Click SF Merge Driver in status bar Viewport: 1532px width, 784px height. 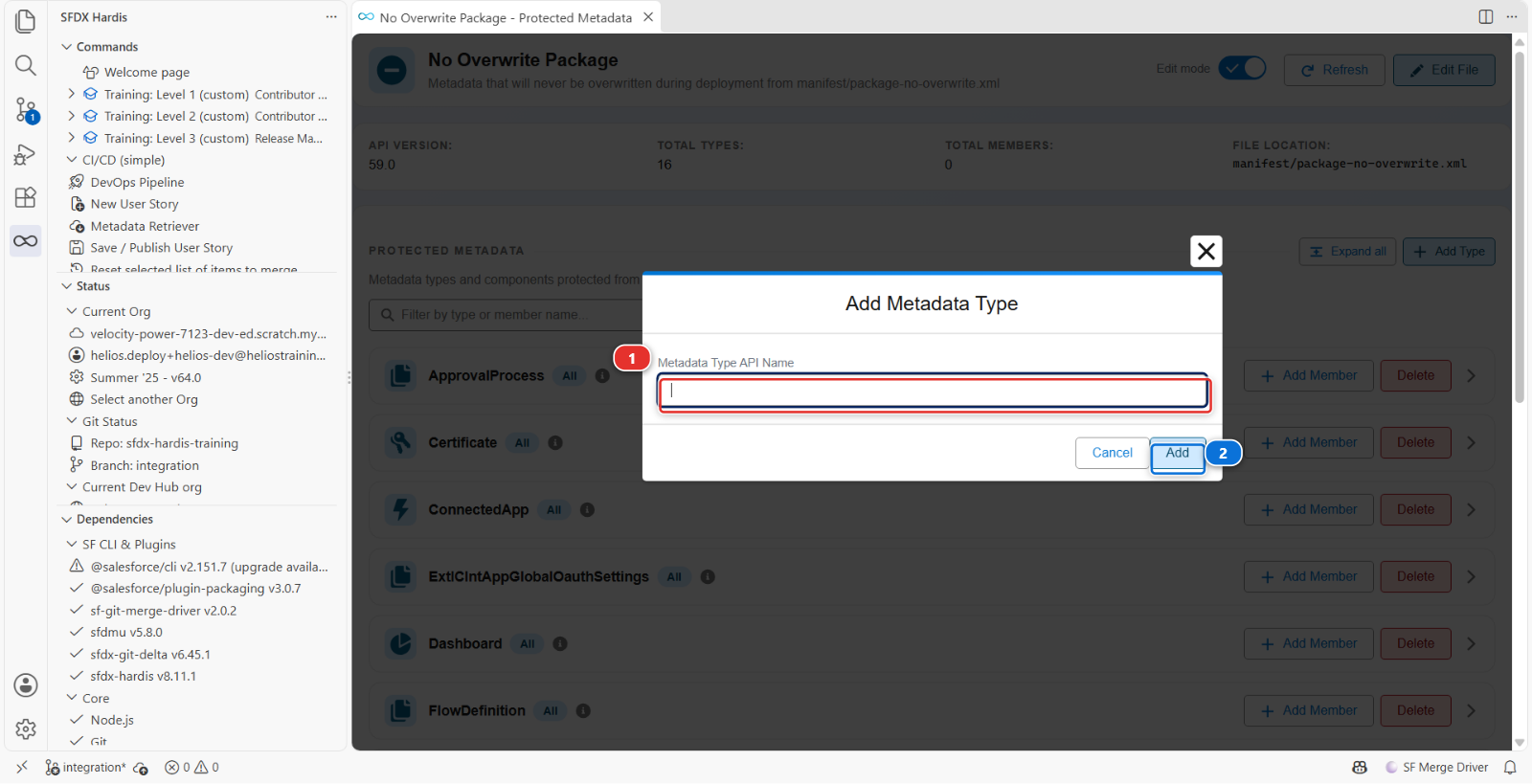(1436, 768)
